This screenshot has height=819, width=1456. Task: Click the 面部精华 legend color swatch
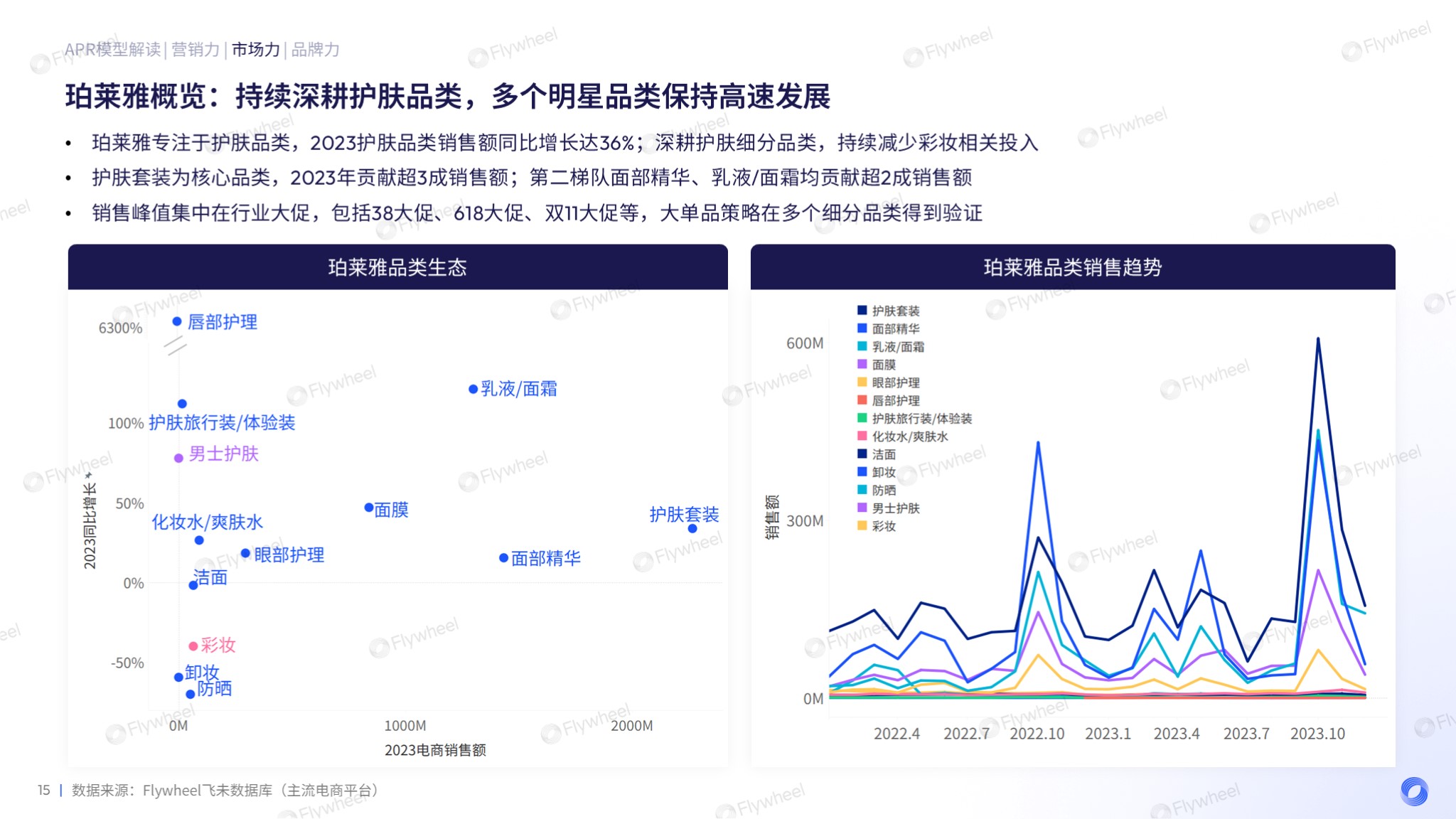862,328
